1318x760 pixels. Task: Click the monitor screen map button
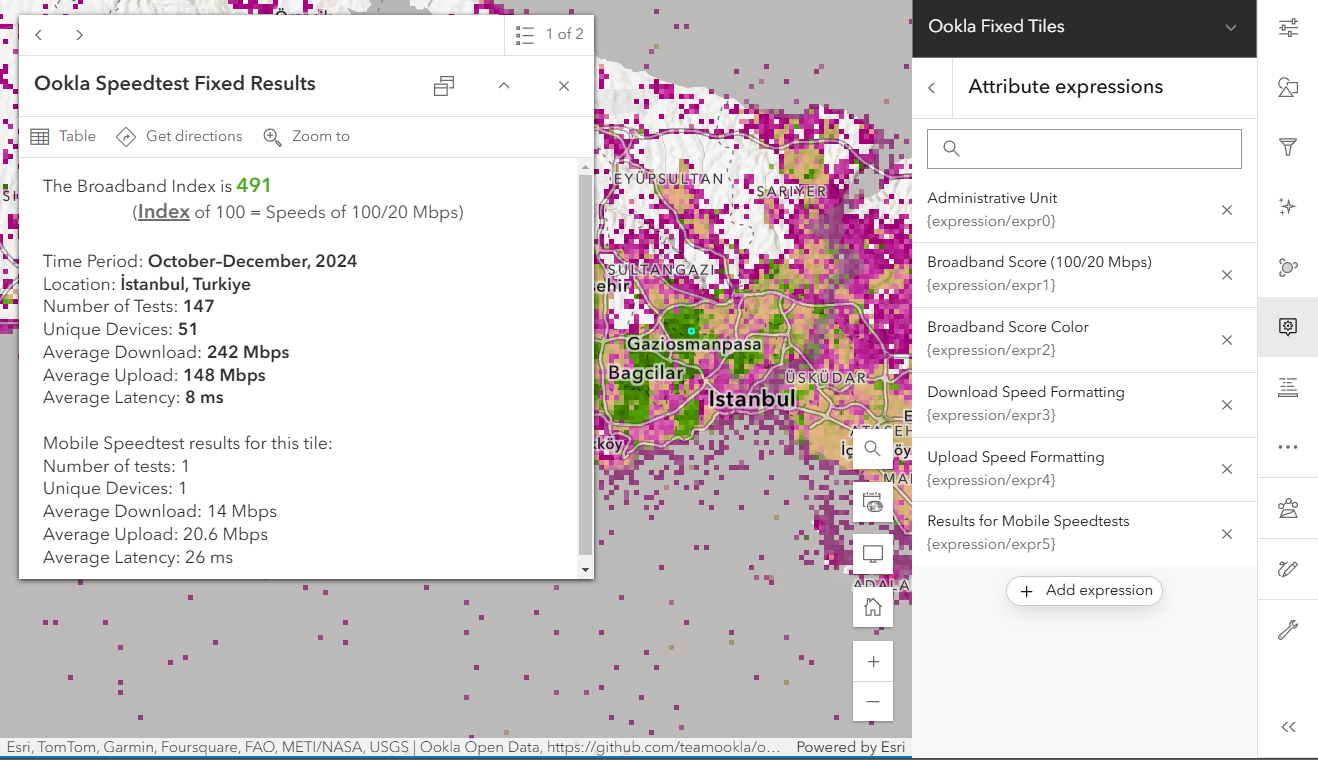click(873, 554)
